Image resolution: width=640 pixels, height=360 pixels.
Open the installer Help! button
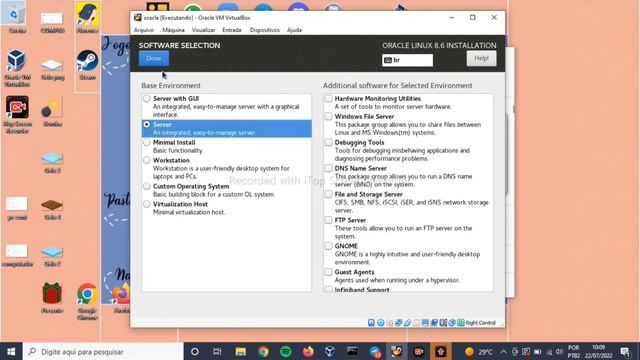pyautogui.click(x=481, y=59)
